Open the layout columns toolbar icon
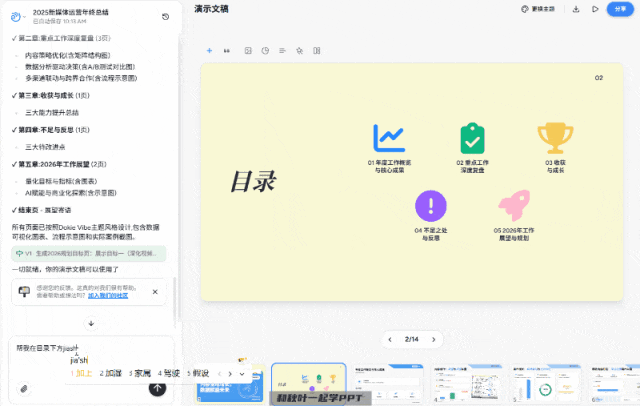Image resolution: width=640 pixels, height=406 pixels. pos(317,51)
